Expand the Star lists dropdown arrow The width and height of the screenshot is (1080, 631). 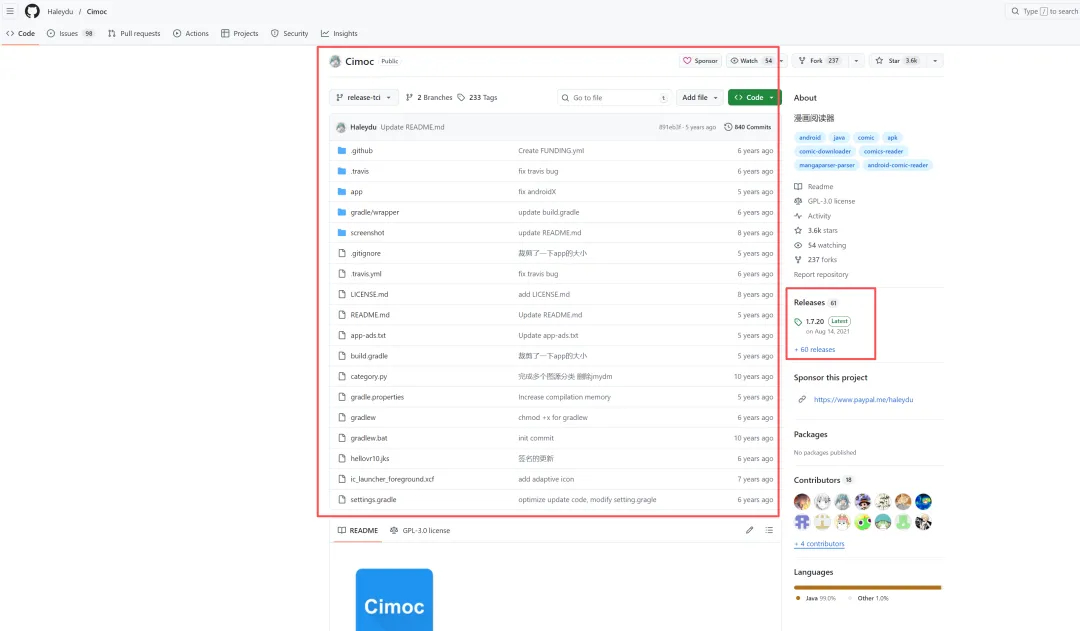[x=935, y=61]
